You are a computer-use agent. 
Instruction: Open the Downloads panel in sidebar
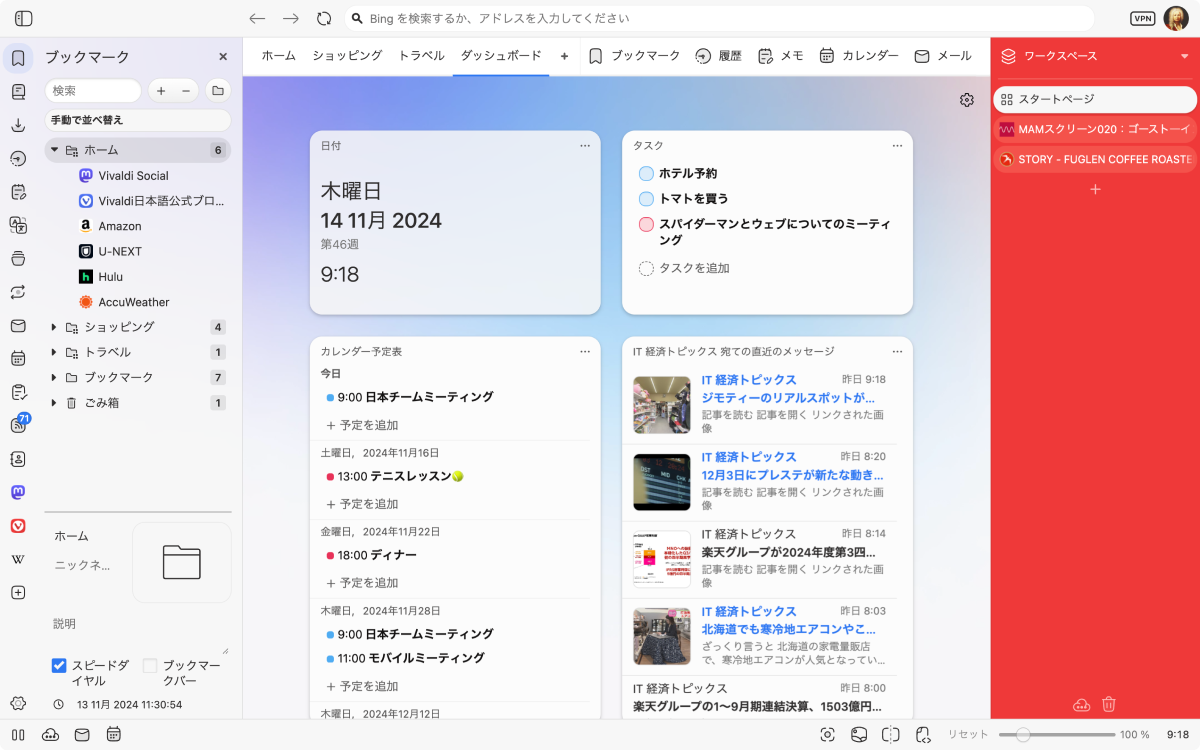[x=18, y=125]
